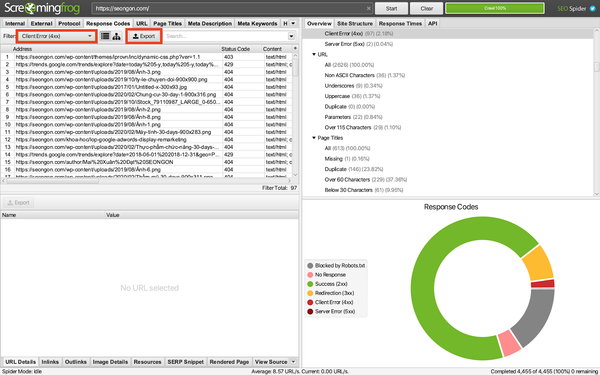Open the Client Error (4xx) filter dropdown
The height and width of the screenshot is (375, 600).
[57, 36]
